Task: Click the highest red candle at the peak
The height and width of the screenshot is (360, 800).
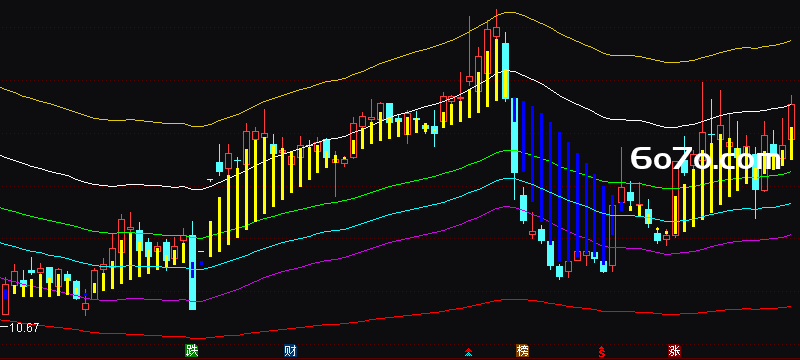Action: [x=496, y=32]
